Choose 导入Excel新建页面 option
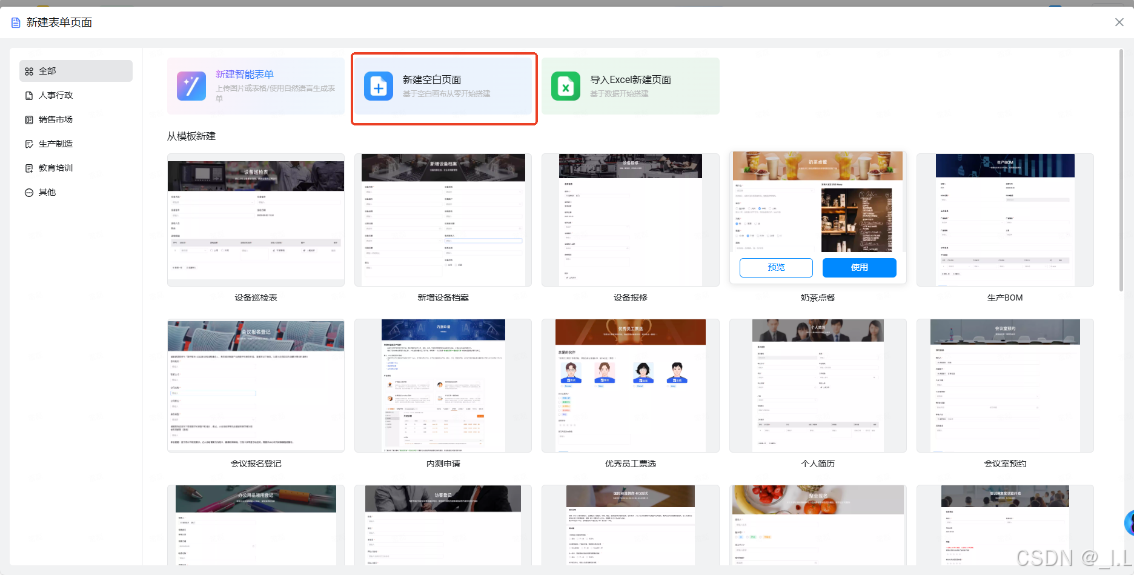 [630, 86]
